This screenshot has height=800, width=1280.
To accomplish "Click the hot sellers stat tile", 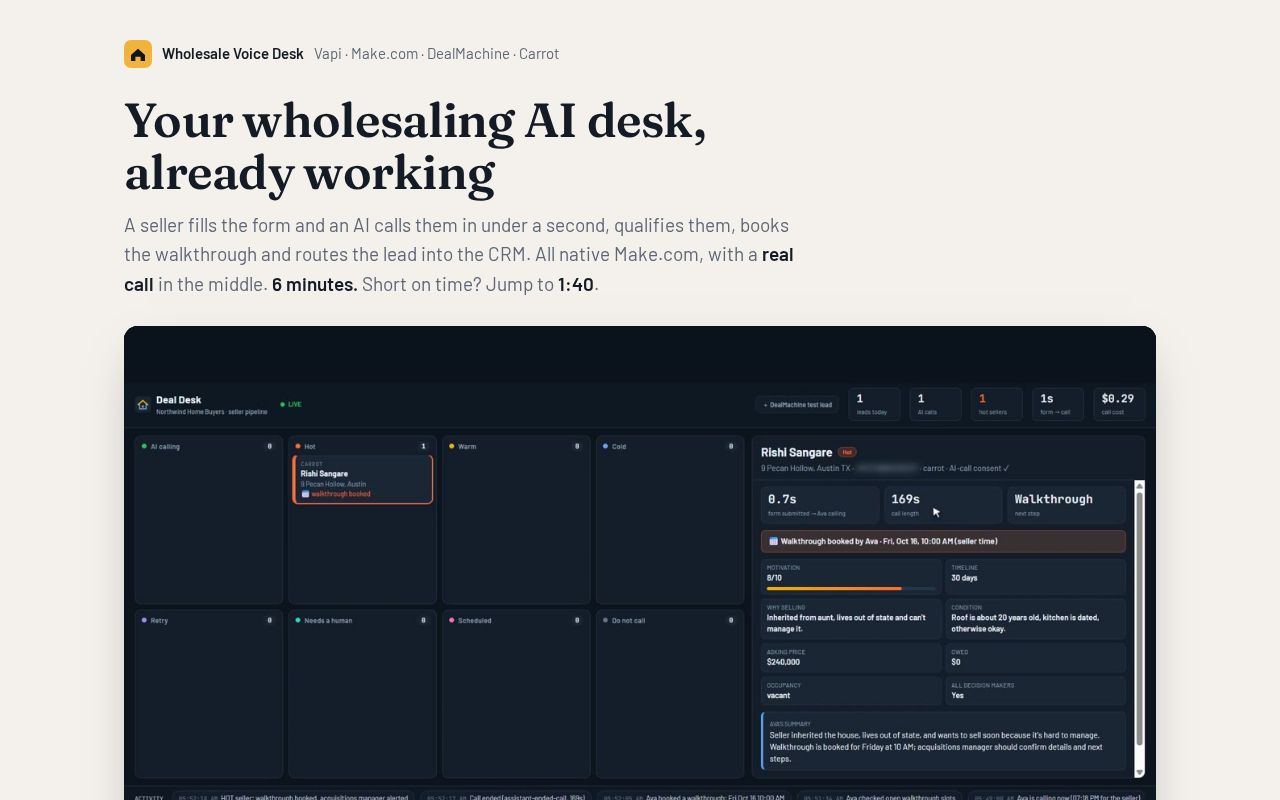I will (996, 404).
